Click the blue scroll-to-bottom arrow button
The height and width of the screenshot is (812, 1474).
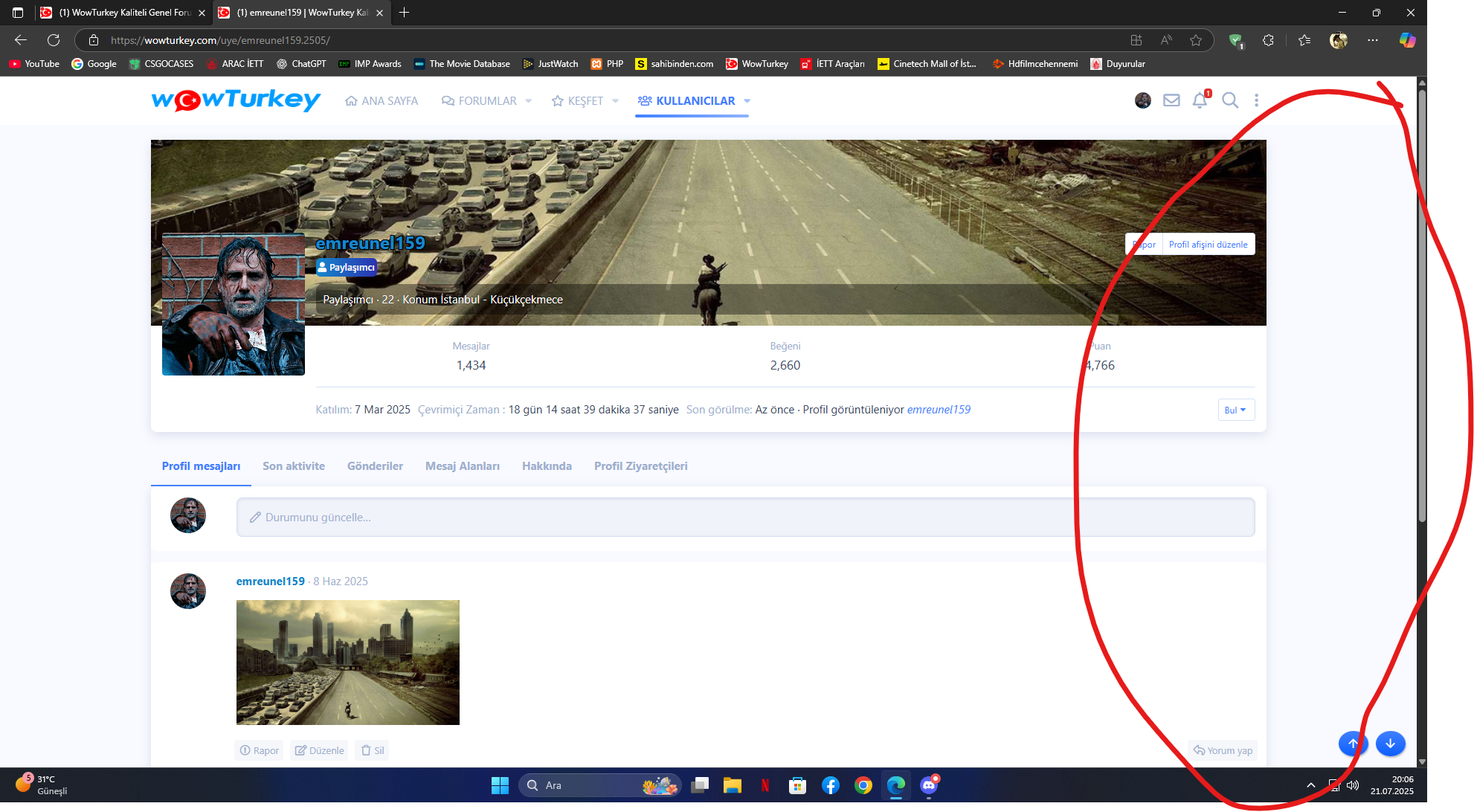pos(1390,743)
